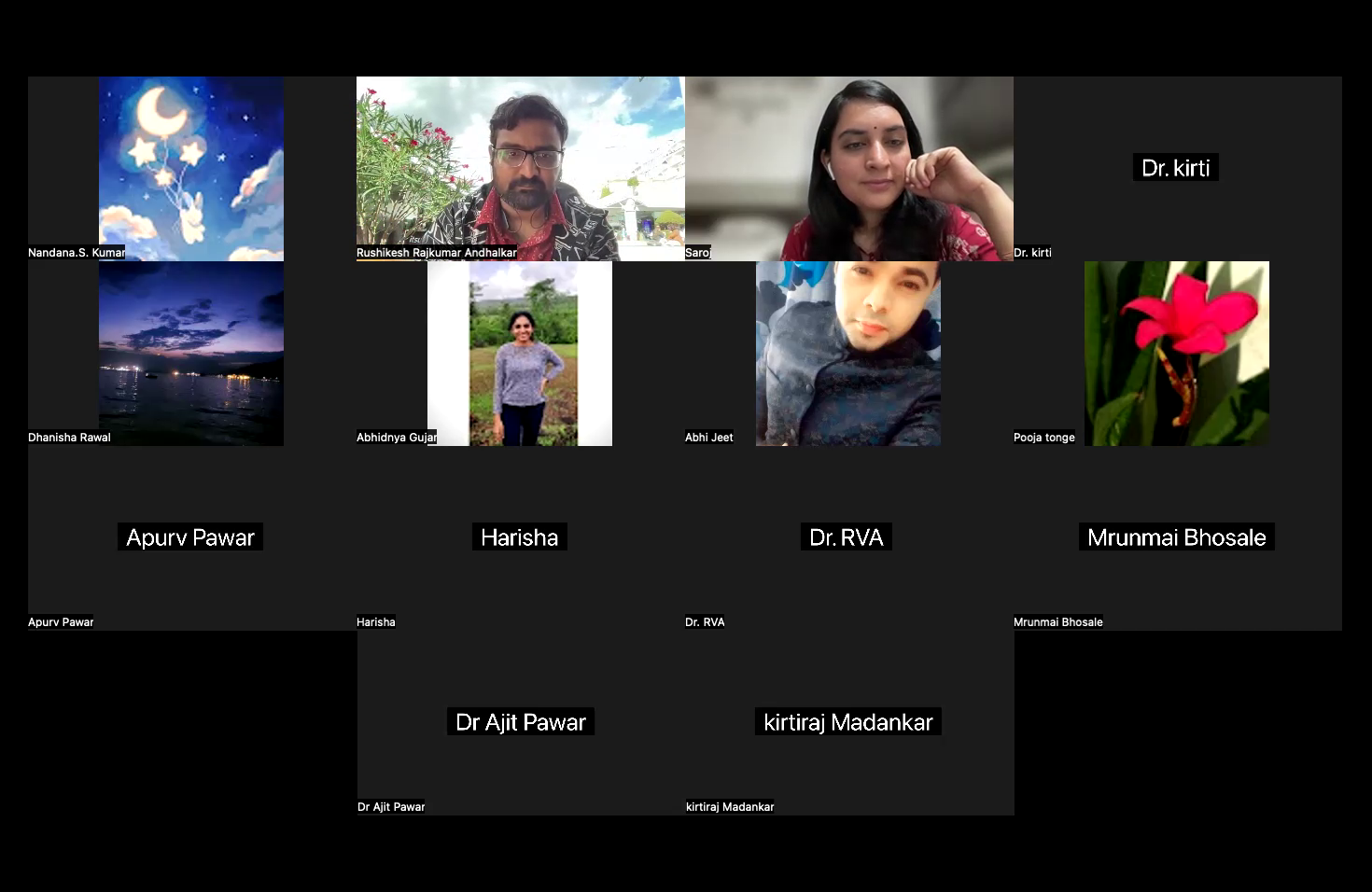The height and width of the screenshot is (892, 1372).
Task: Click the large Dr Ajit Pawar name placeholder
Action: (521, 722)
